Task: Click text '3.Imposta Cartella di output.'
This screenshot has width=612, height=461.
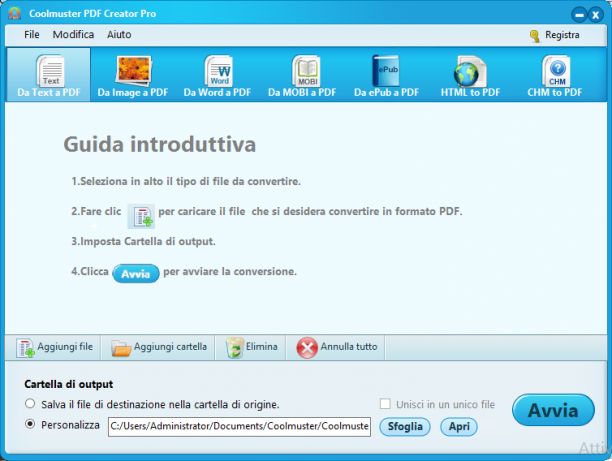Action: coord(143,241)
